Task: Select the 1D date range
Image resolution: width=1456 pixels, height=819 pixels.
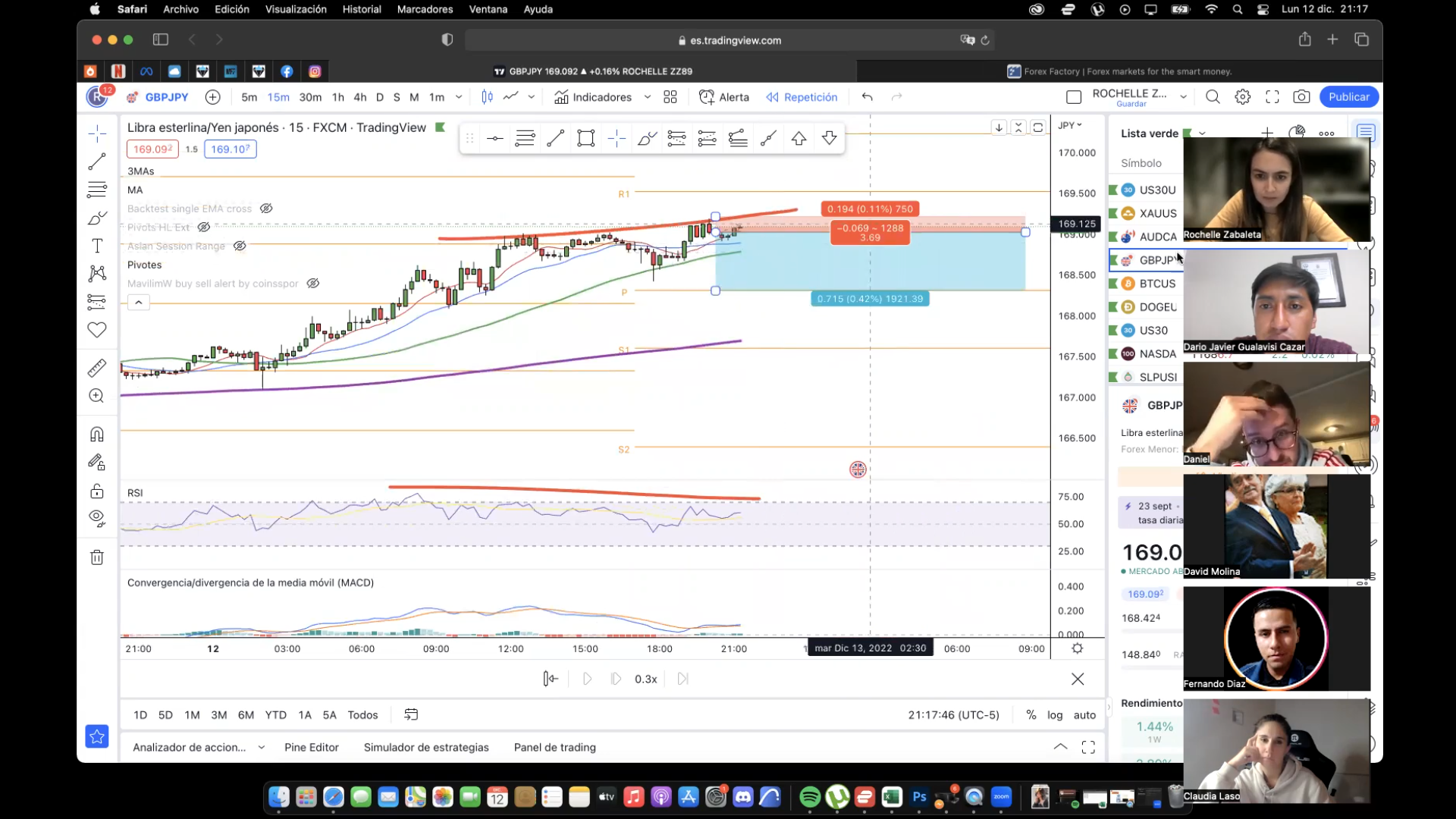Action: click(140, 715)
